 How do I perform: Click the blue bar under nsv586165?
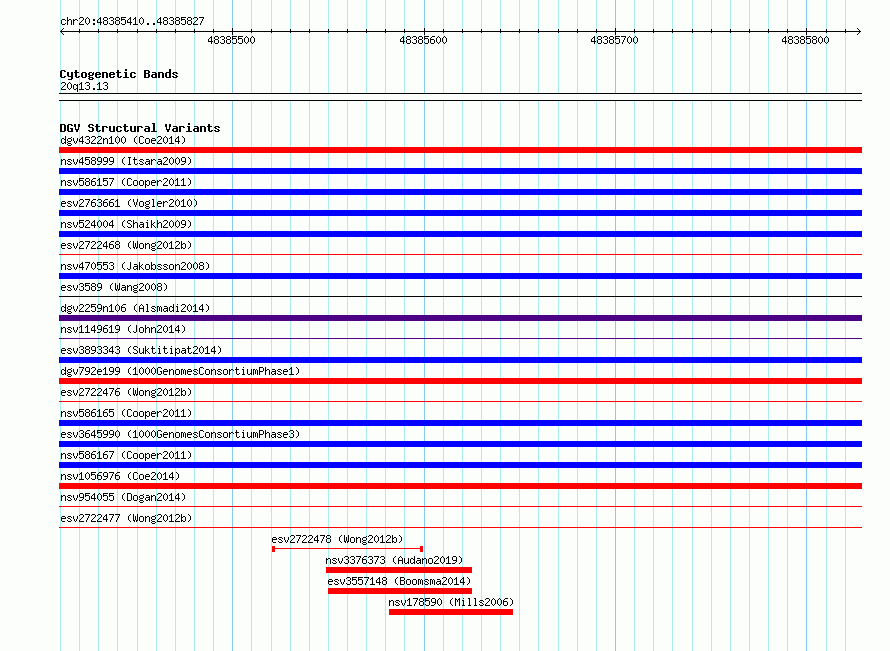(x=460, y=423)
